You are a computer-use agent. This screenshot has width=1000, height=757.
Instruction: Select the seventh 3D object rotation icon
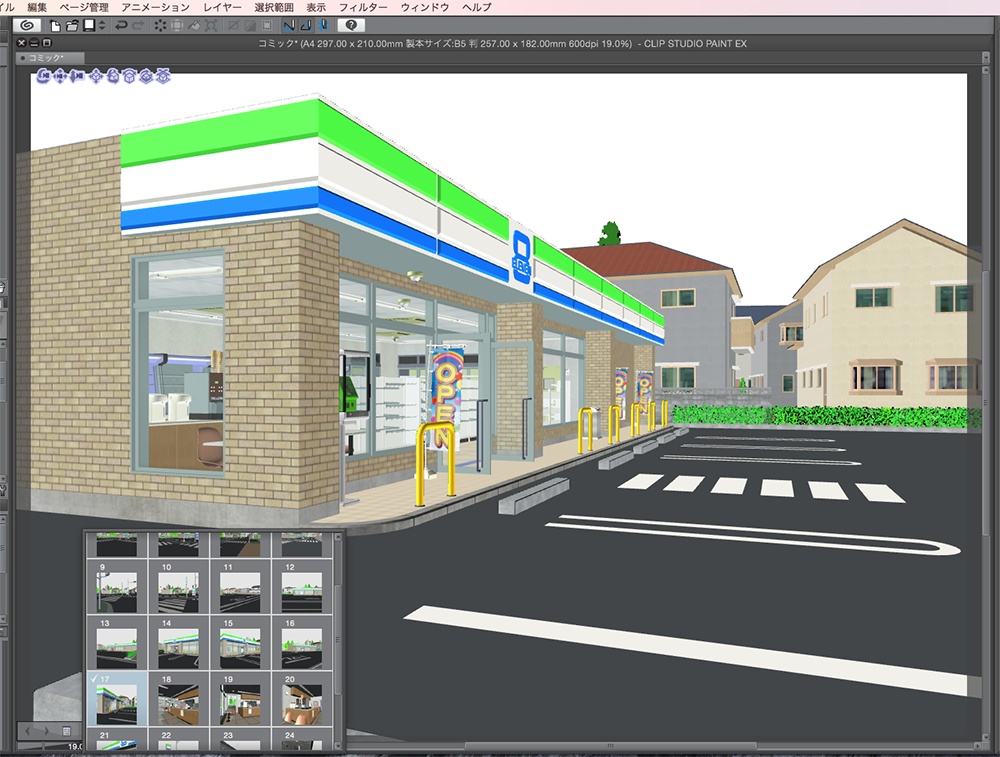tap(146, 77)
